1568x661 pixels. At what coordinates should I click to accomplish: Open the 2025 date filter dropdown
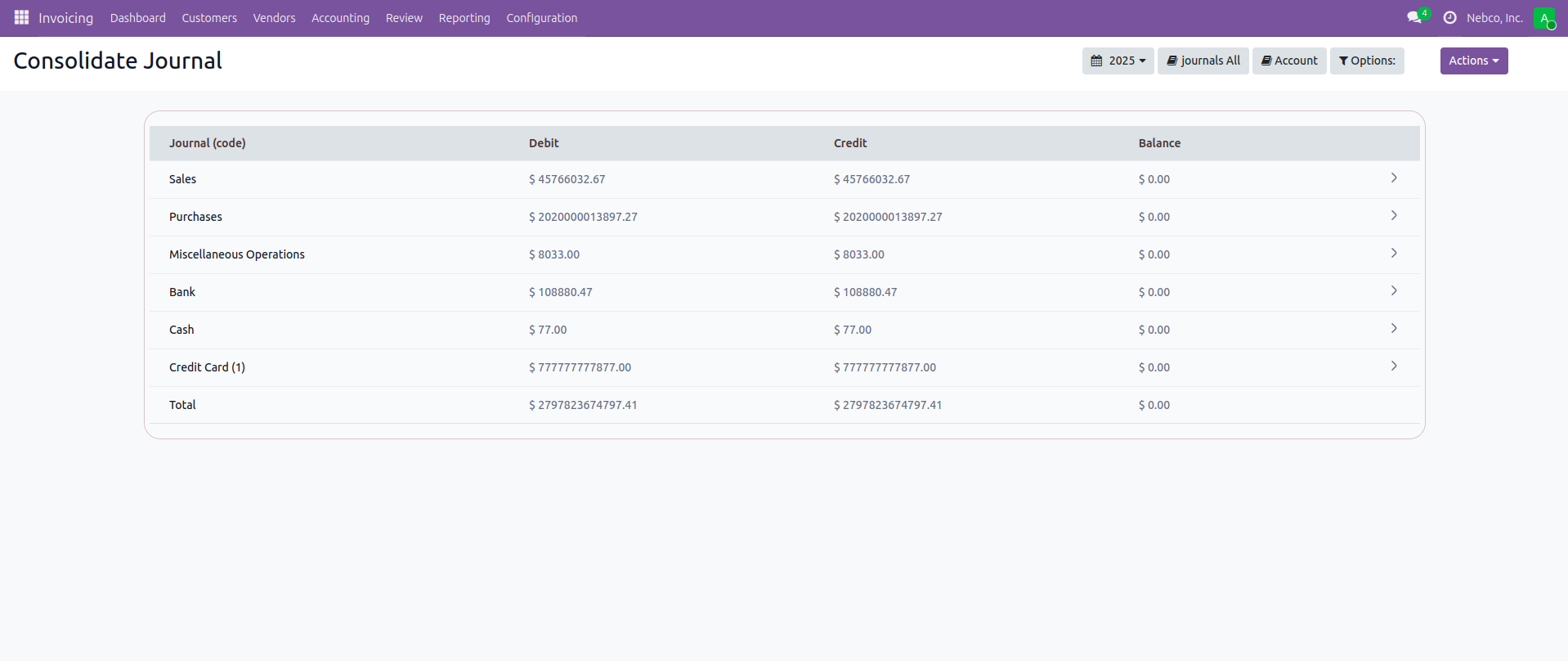click(x=1118, y=61)
